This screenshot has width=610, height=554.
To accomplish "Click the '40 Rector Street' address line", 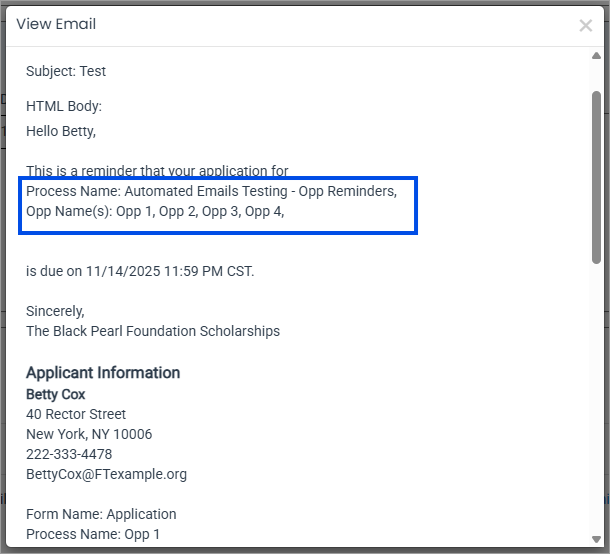I will (76, 414).
